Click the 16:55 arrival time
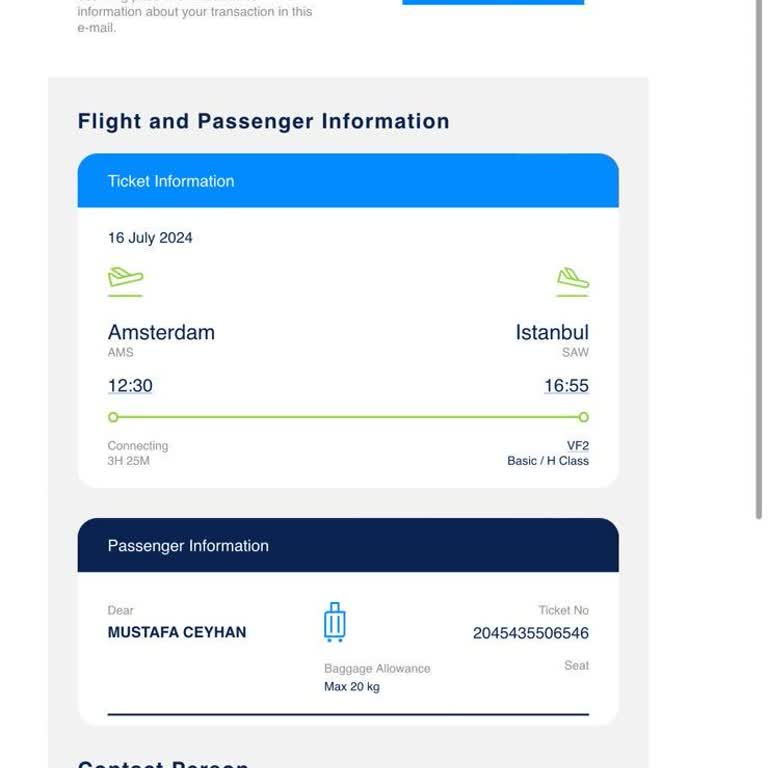The width and height of the screenshot is (768, 768). [566, 385]
